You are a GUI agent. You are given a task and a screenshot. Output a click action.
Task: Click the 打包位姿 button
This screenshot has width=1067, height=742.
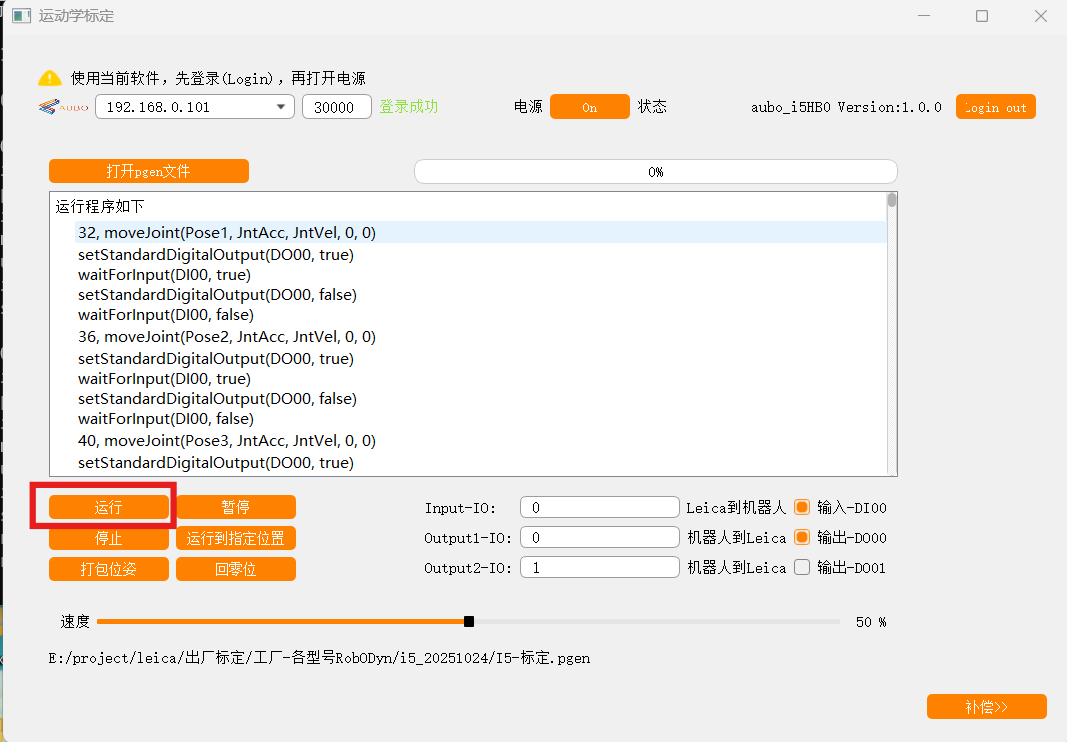point(109,569)
